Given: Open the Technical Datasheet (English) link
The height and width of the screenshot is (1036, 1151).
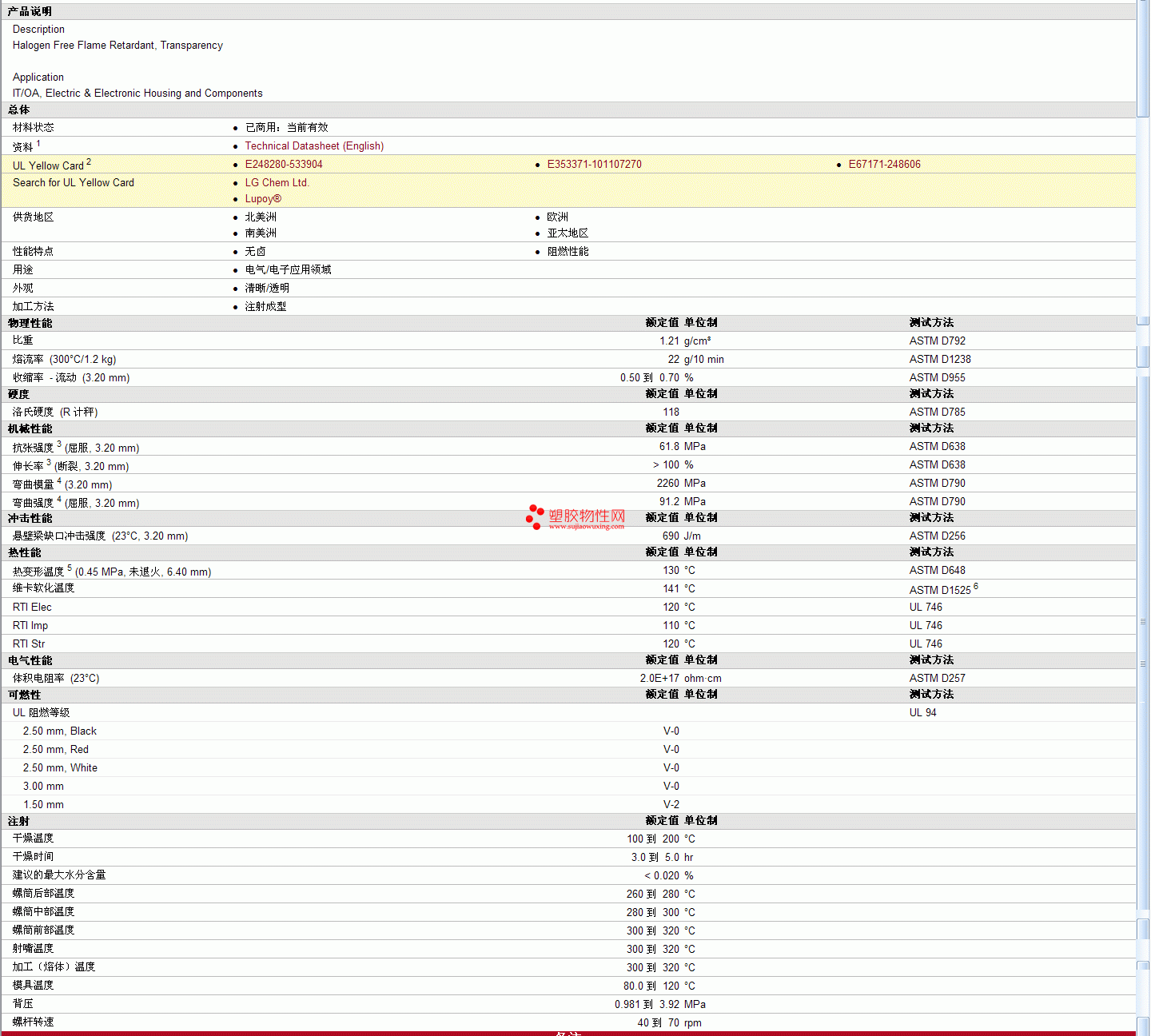Looking at the screenshot, I should click(314, 146).
